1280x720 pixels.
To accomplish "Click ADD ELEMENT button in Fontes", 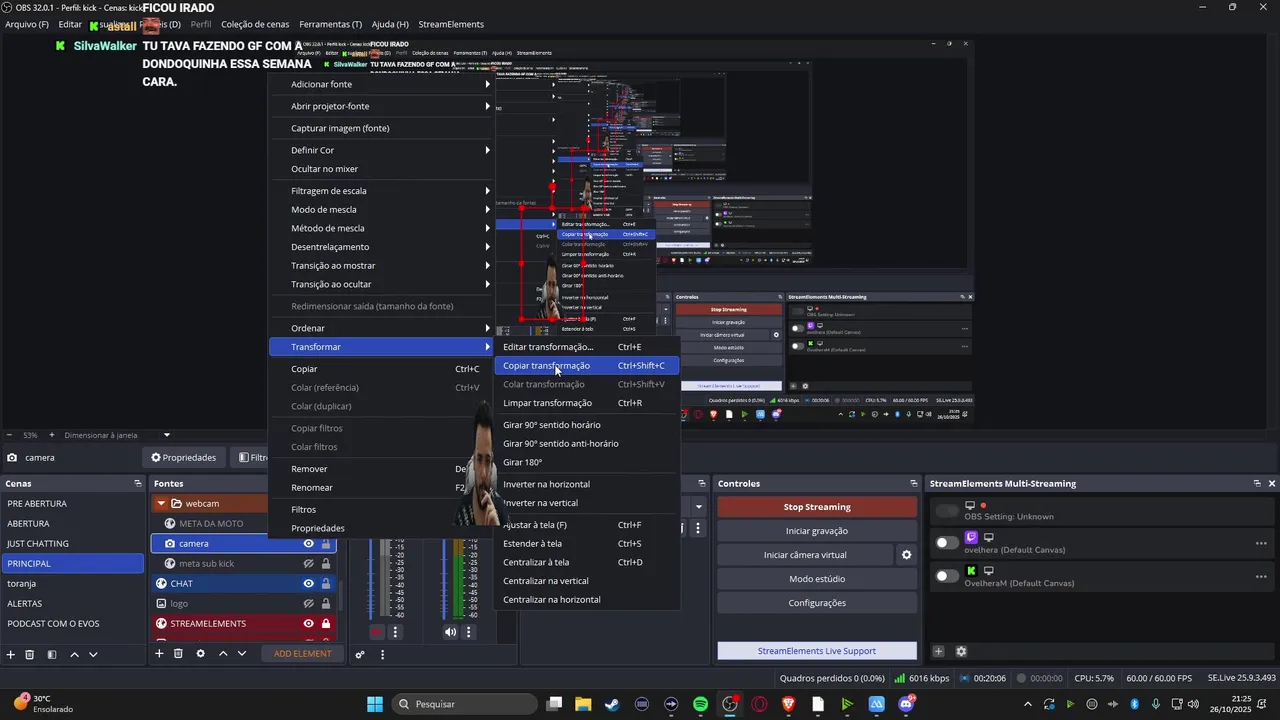I will pos(303,654).
